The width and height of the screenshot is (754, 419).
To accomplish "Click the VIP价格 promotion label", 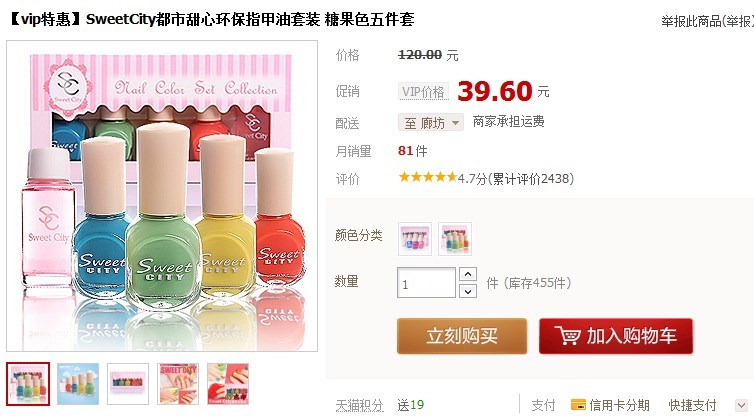I will coord(423,91).
